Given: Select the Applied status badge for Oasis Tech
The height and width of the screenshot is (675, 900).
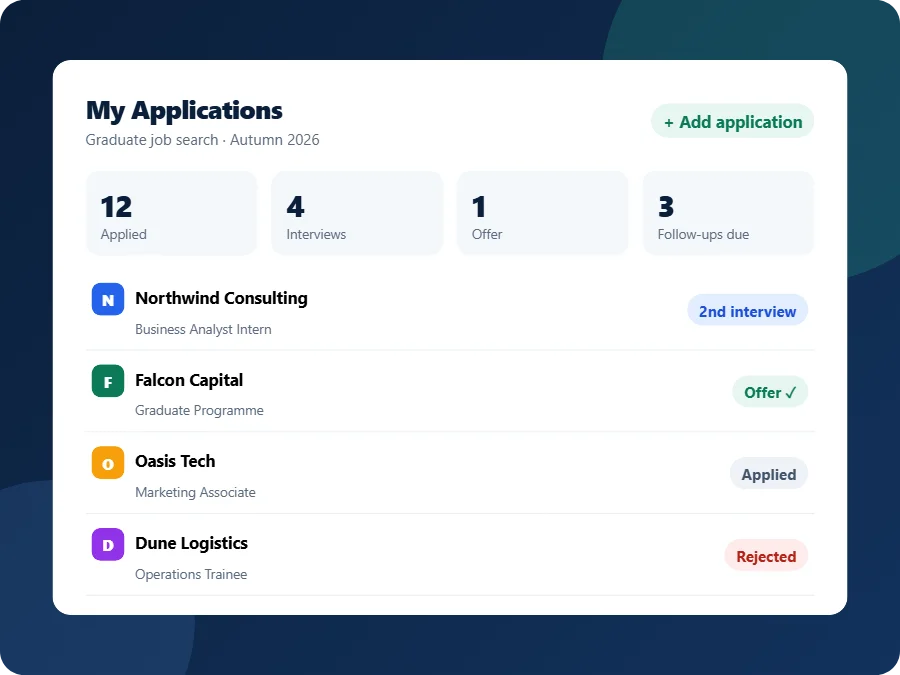Looking at the screenshot, I should pos(769,474).
